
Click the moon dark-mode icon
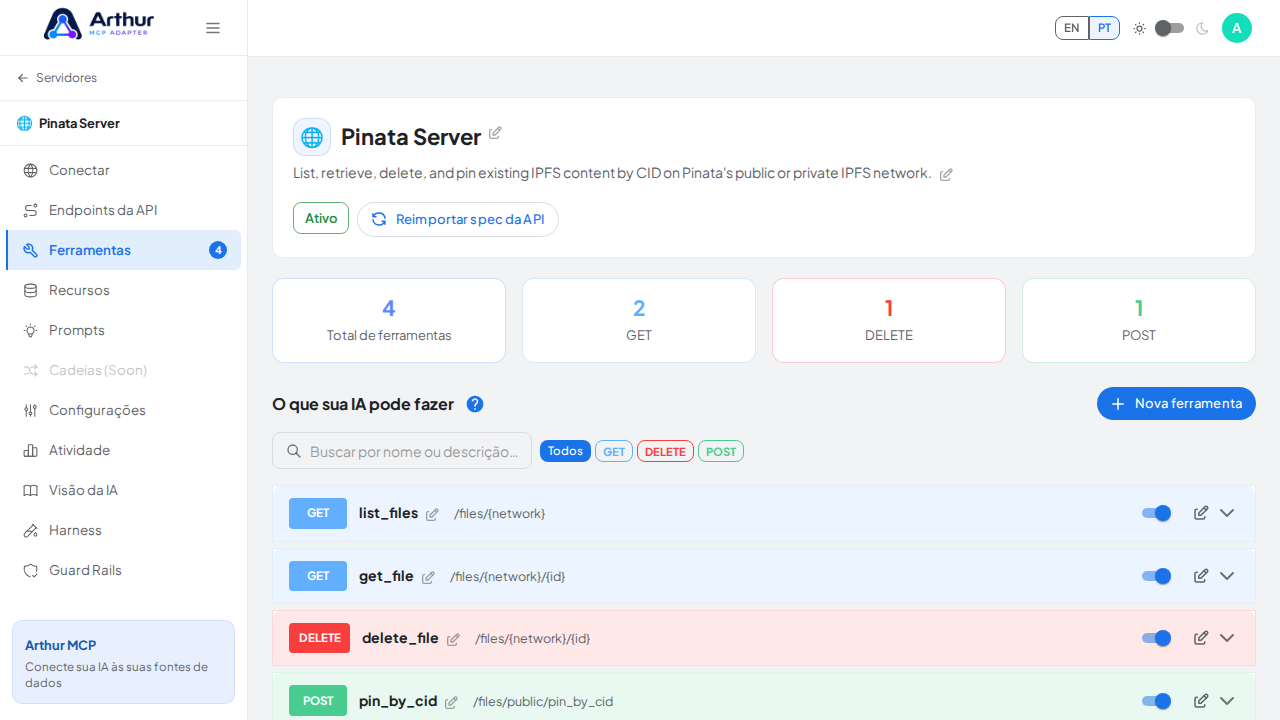(x=1202, y=28)
